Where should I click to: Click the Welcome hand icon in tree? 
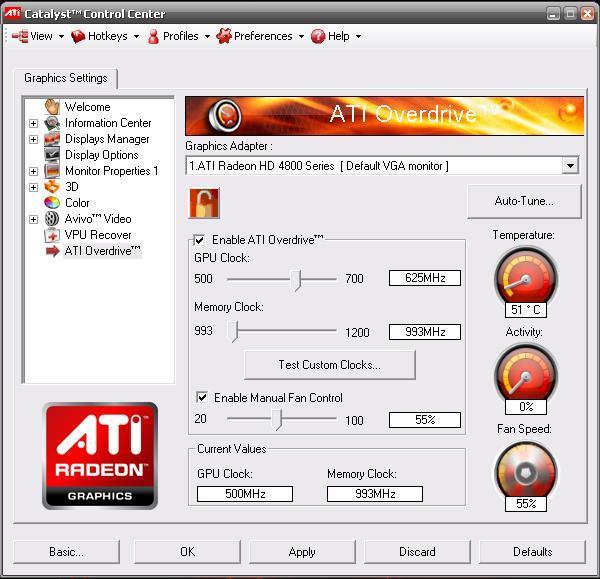pyautogui.click(x=52, y=107)
